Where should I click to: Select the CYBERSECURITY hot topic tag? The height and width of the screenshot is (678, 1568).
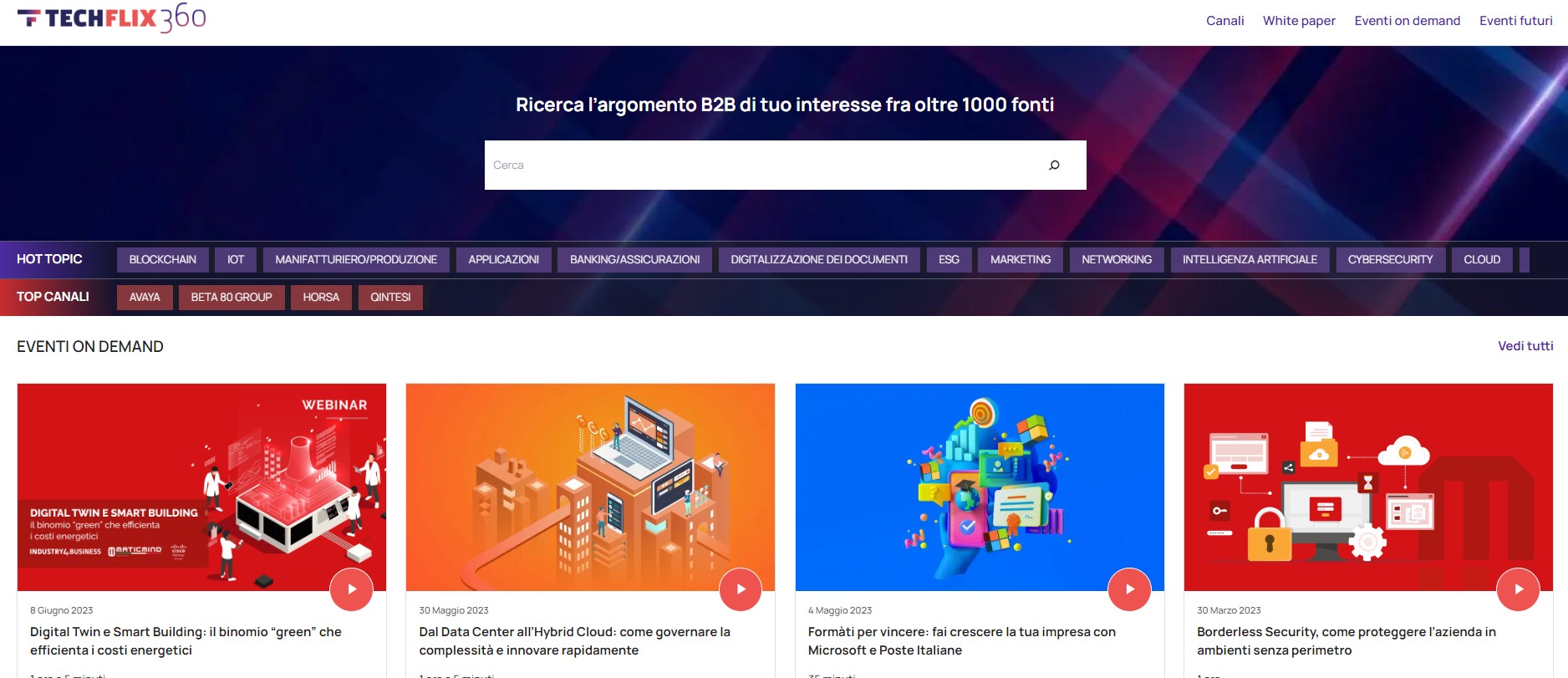(1390, 260)
